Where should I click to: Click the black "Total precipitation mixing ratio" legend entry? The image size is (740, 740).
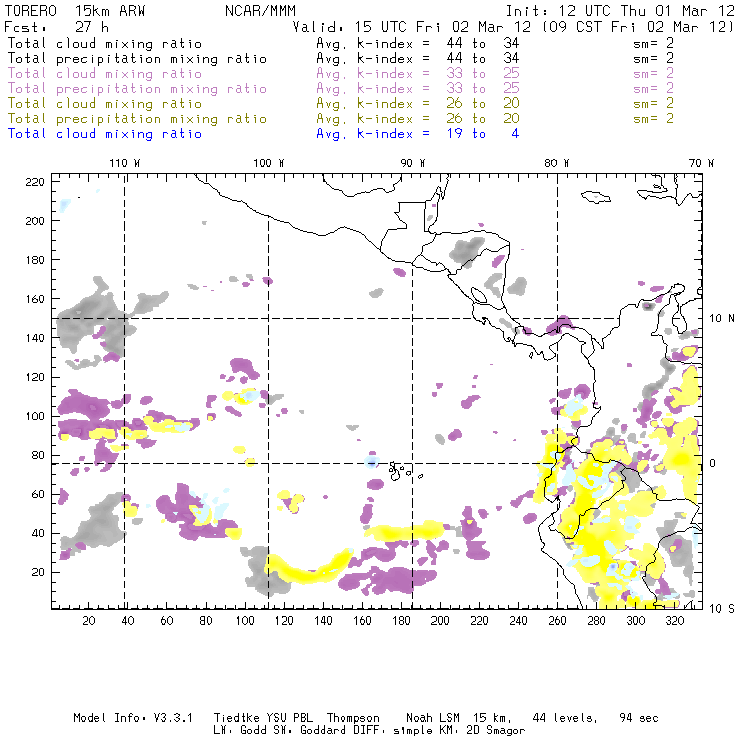point(137,59)
